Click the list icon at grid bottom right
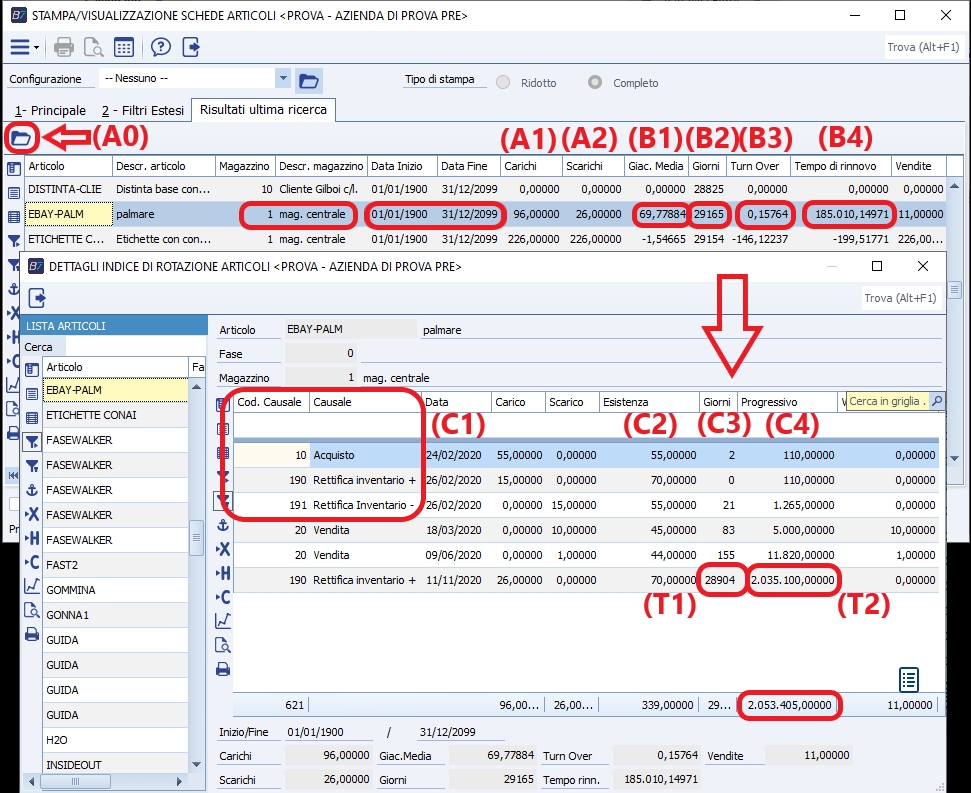Screen dimensions: 971x793 click(908, 679)
